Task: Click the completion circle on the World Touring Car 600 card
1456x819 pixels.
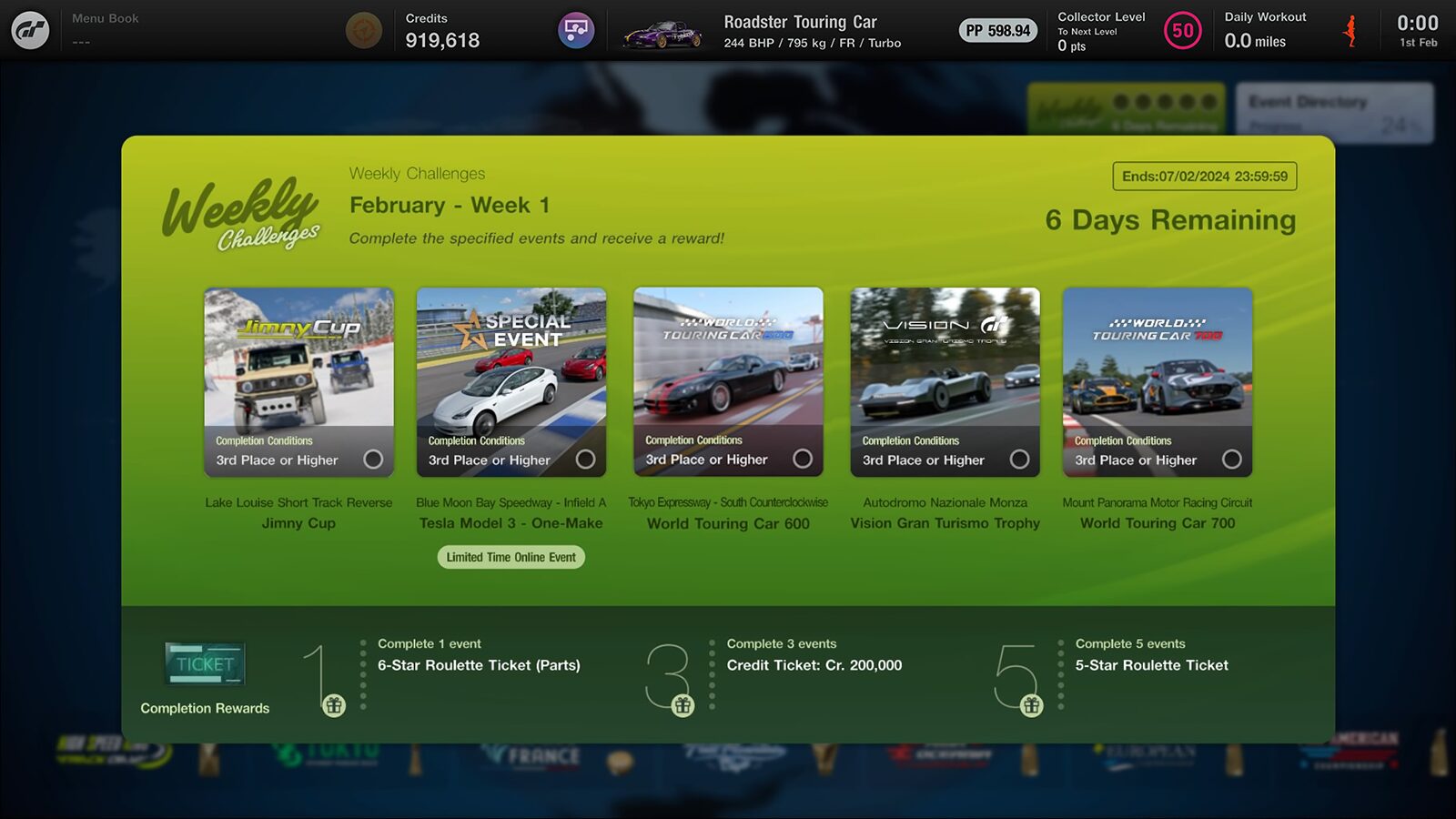Action: click(x=803, y=459)
